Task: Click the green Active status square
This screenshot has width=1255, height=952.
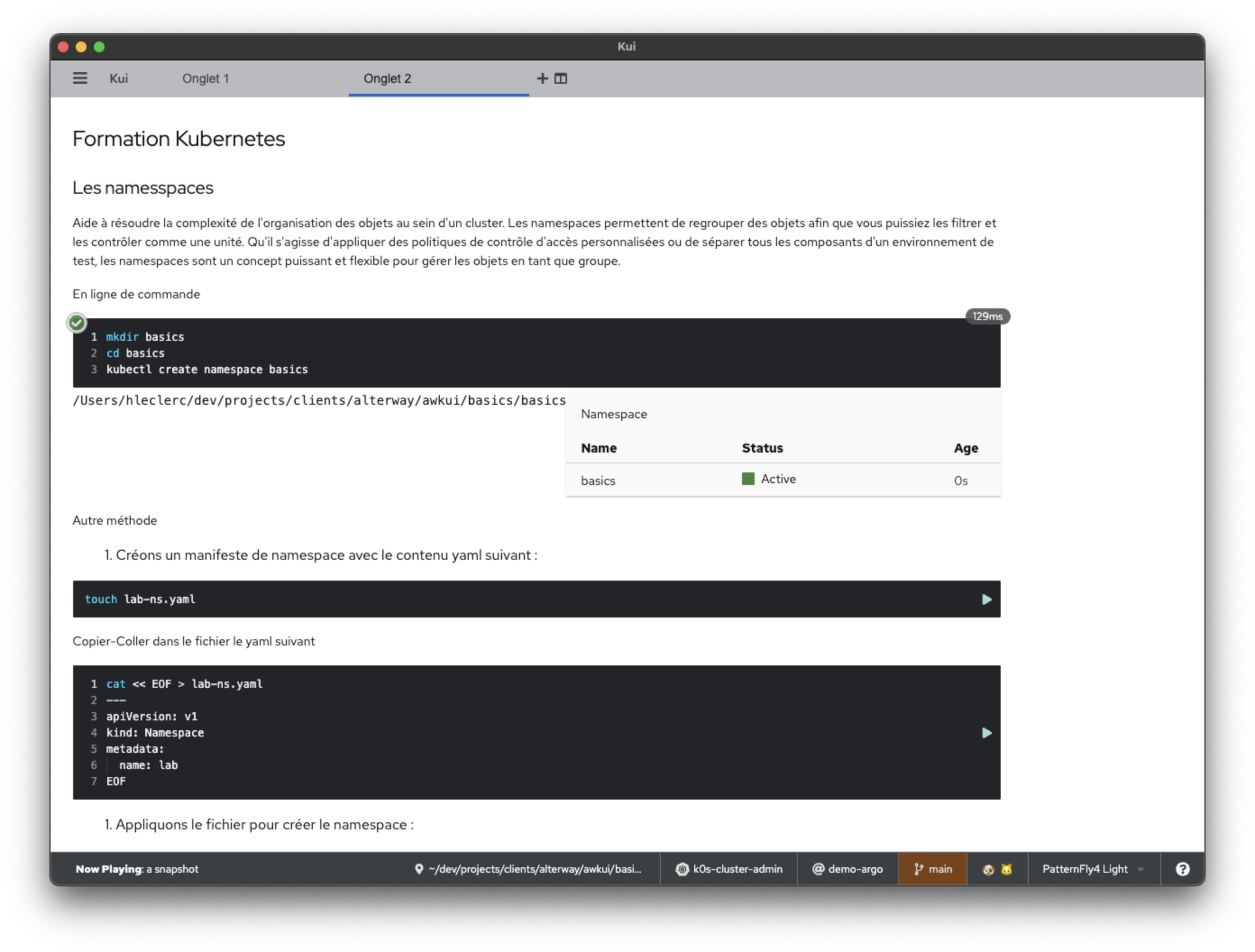Action: tap(748, 479)
